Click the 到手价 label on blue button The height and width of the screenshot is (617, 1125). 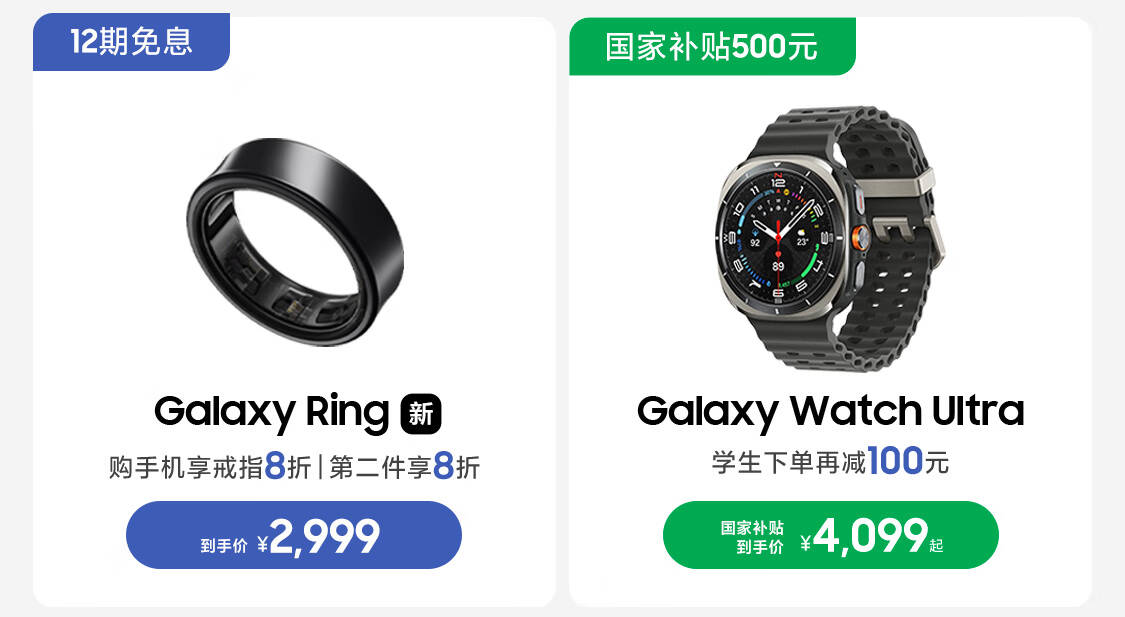point(224,547)
